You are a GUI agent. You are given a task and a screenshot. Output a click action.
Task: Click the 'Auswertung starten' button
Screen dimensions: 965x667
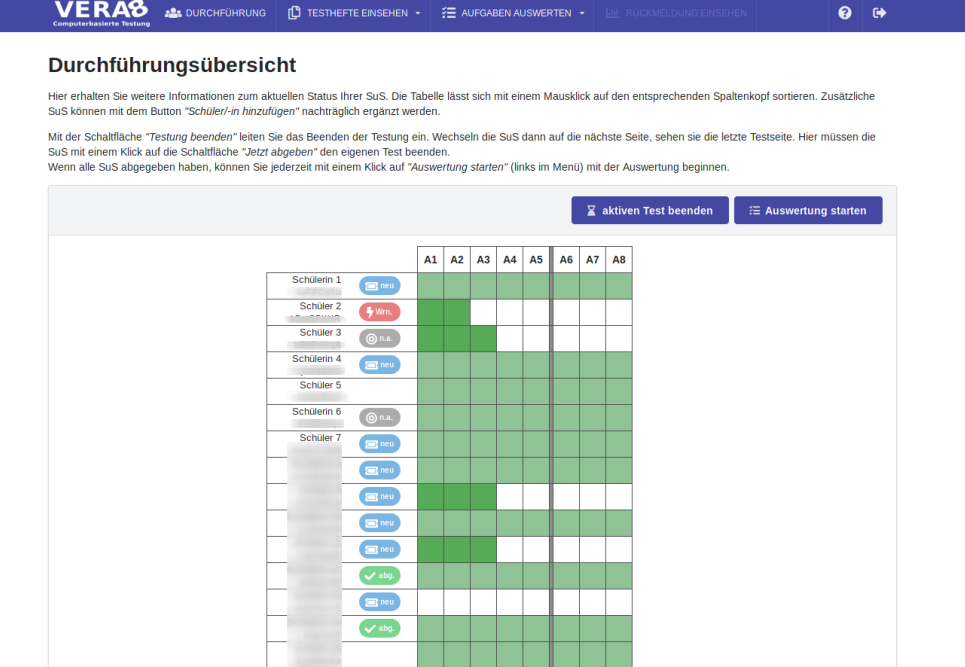click(x=808, y=211)
